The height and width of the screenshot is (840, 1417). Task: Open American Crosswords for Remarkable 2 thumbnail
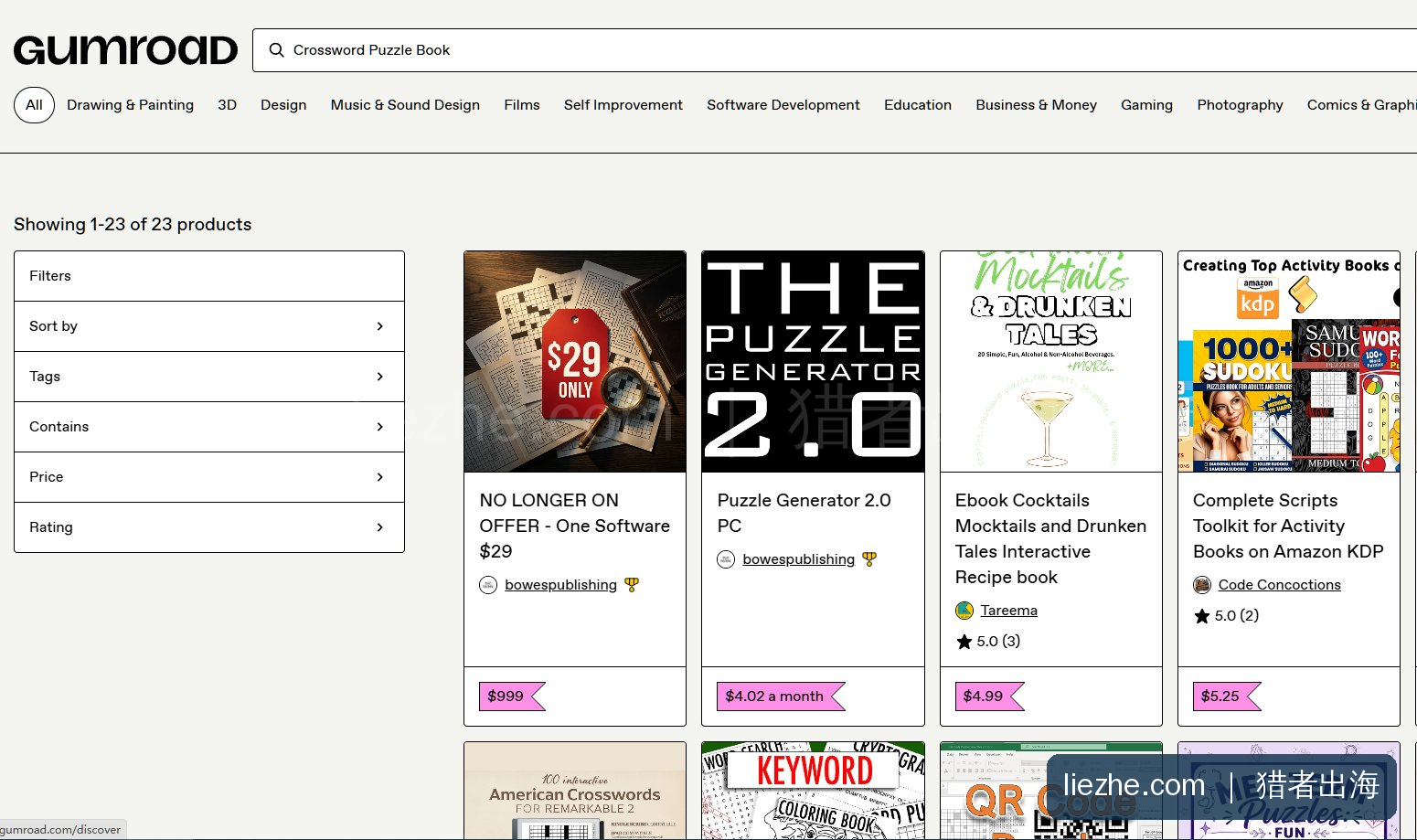[x=575, y=792]
